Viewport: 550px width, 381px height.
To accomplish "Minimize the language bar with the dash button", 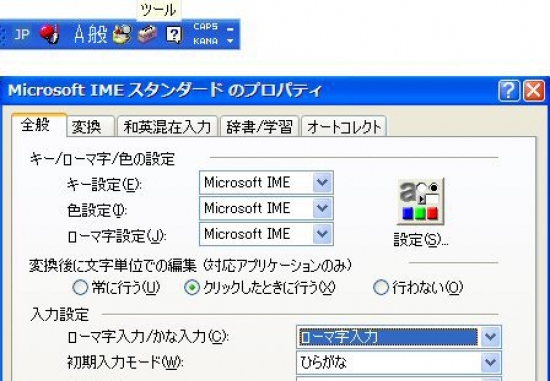I will [230, 29].
